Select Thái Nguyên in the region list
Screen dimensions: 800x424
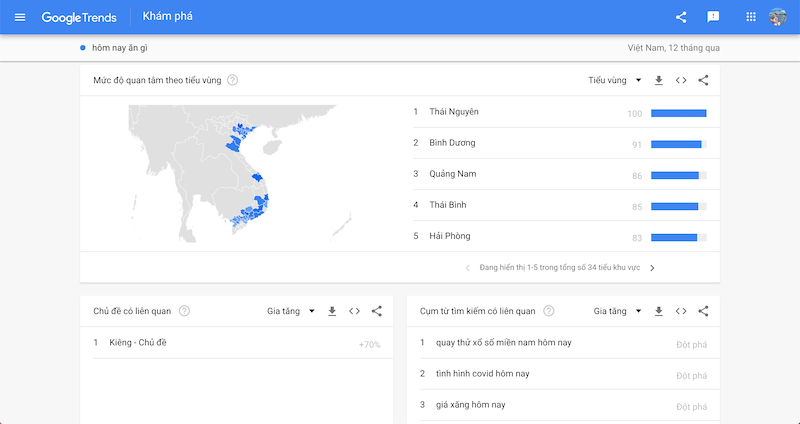[x=454, y=112]
